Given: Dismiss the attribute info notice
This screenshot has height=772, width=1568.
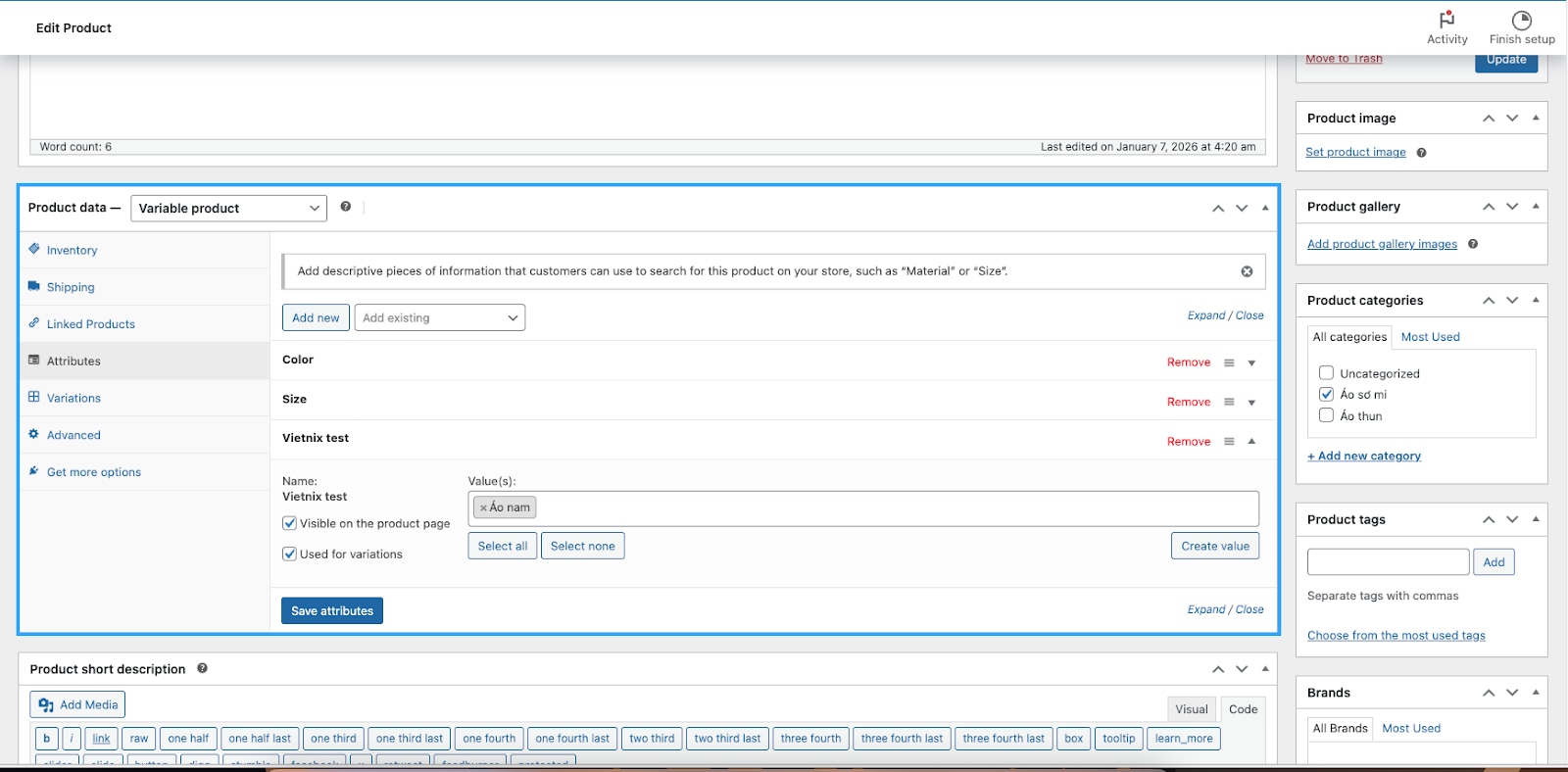Looking at the screenshot, I should 1247,271.
